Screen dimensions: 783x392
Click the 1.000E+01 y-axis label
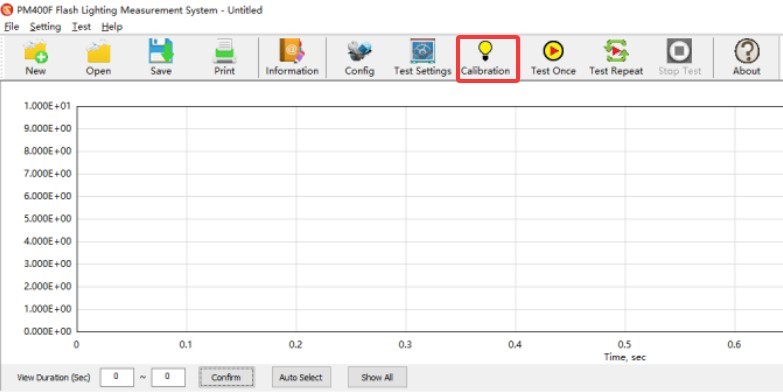point(47,106)
